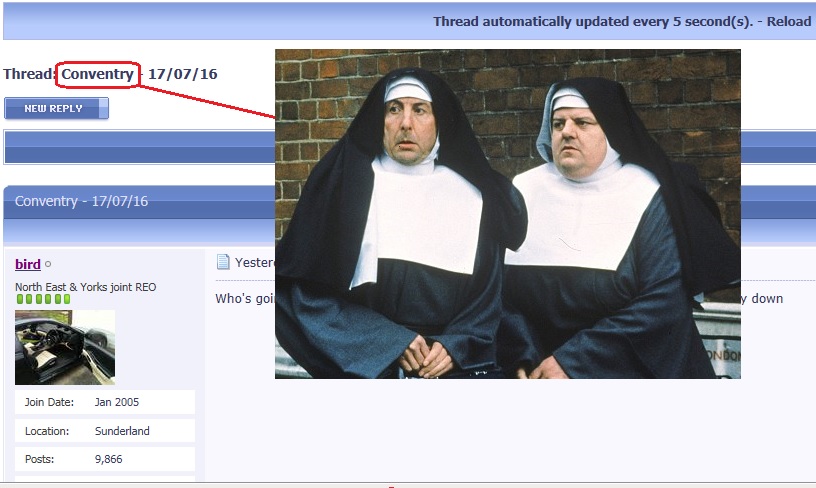Image resolution: width=816 pixels, height=488 pixels.
Task: Click the 'Yesterday' post timestamp
Action: [254, 263]
